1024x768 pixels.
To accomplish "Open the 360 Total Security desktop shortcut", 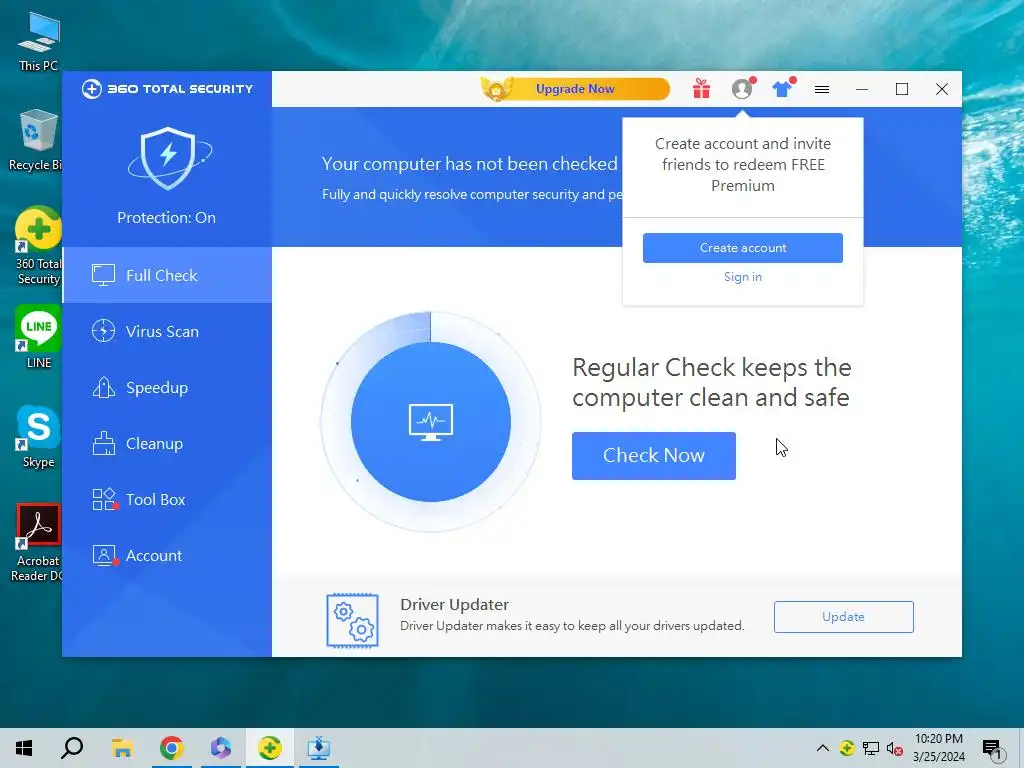I will (x=39, y=246).
